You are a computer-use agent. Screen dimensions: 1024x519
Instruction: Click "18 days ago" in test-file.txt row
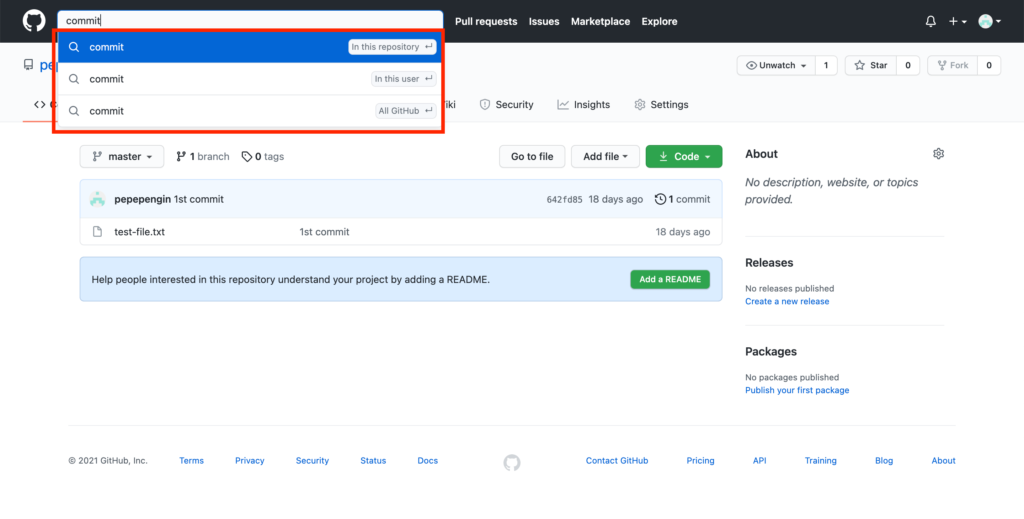[x=682, y=232]
